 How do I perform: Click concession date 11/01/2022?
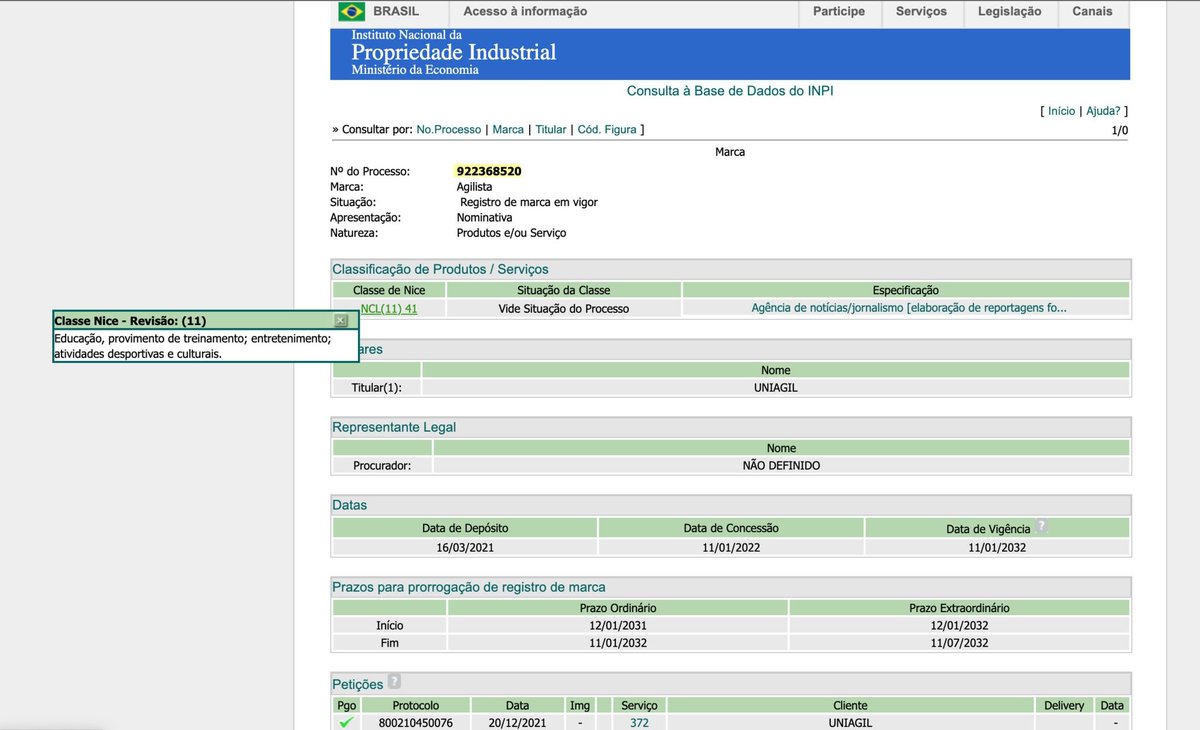coord(731,547)
